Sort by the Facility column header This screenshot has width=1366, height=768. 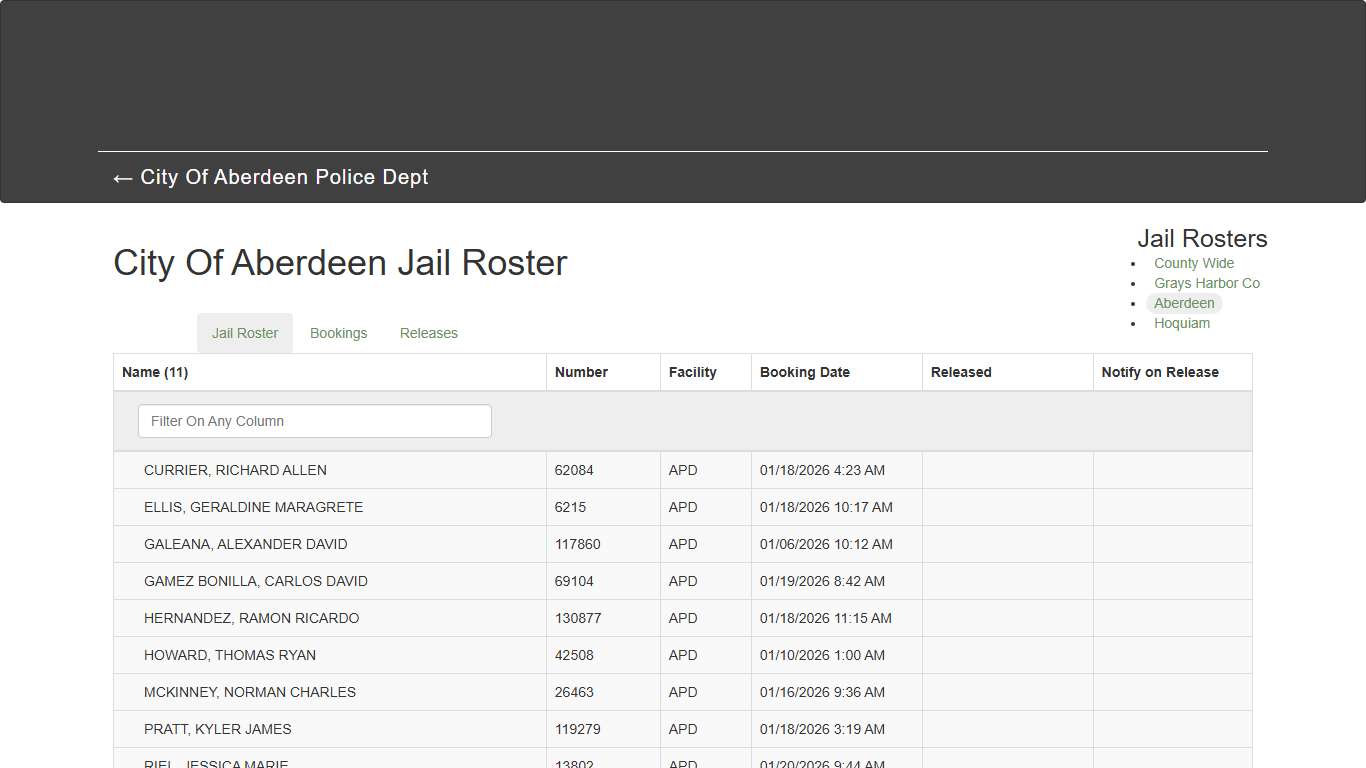692,371
